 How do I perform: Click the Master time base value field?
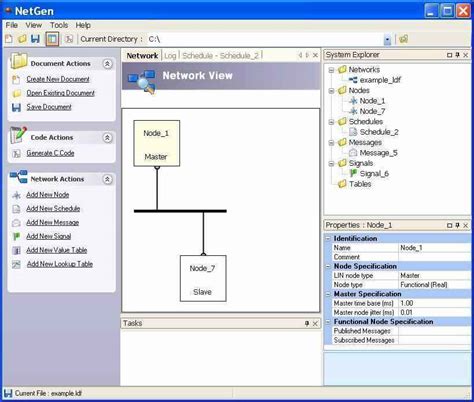coord(435,303)
